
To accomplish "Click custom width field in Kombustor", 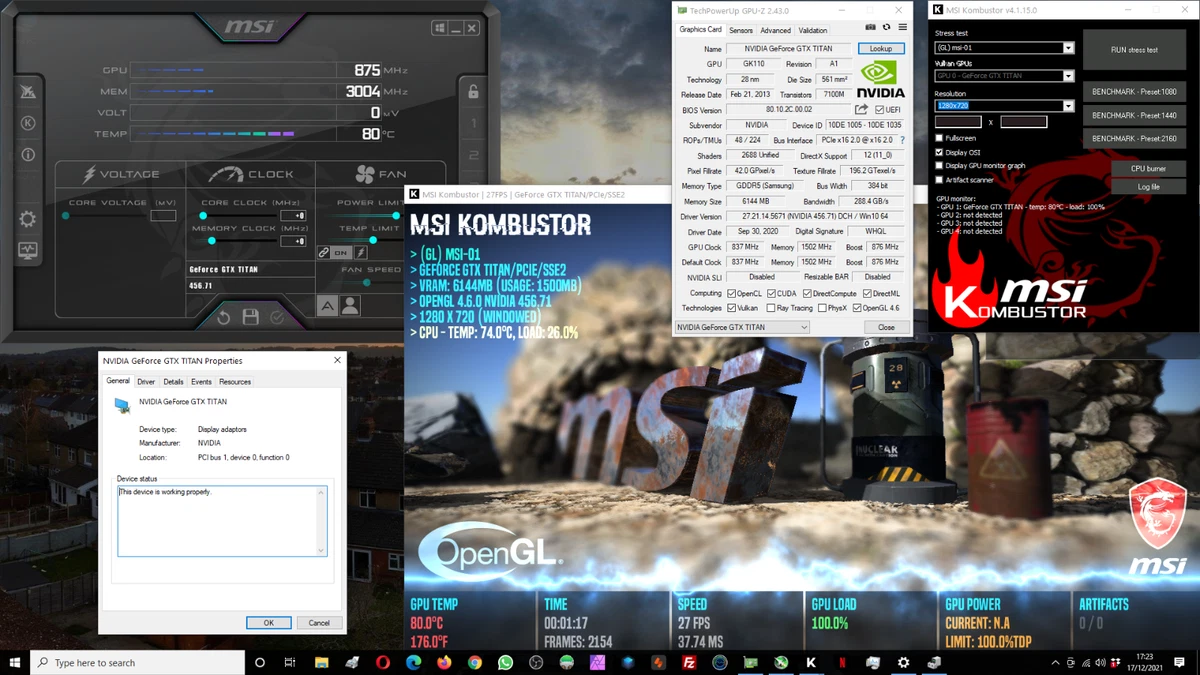I will 957,122.
